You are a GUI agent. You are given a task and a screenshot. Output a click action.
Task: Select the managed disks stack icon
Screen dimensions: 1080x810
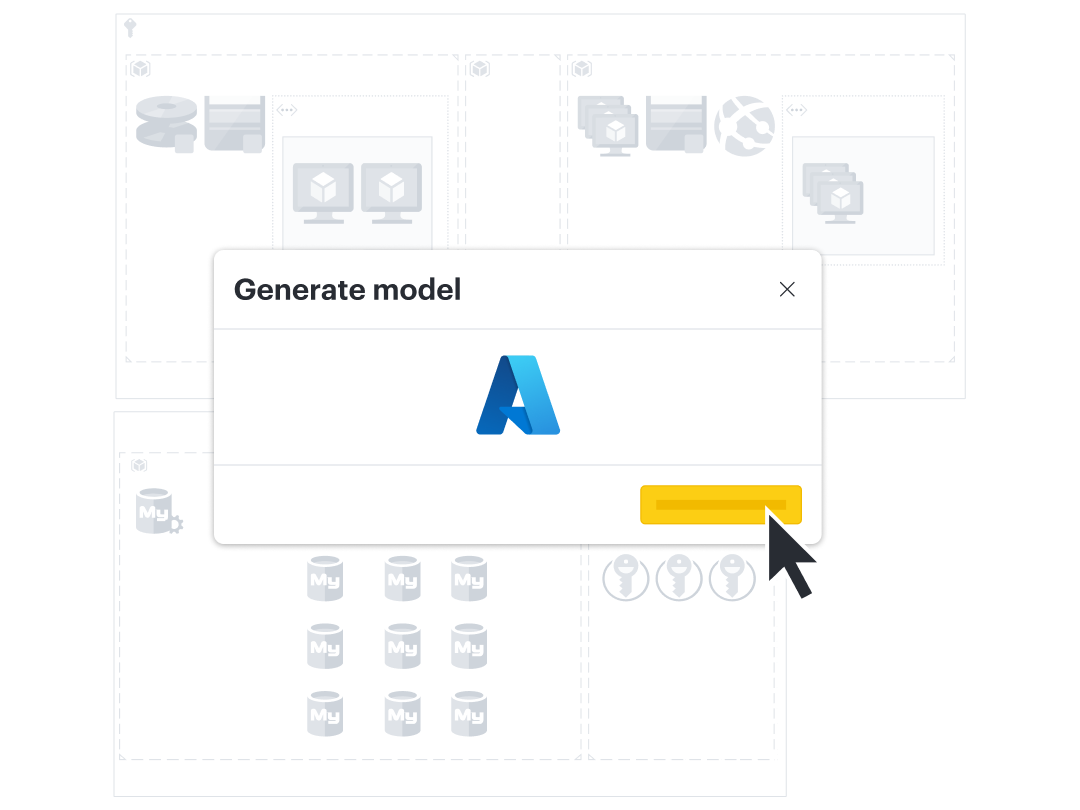point(167,124)
